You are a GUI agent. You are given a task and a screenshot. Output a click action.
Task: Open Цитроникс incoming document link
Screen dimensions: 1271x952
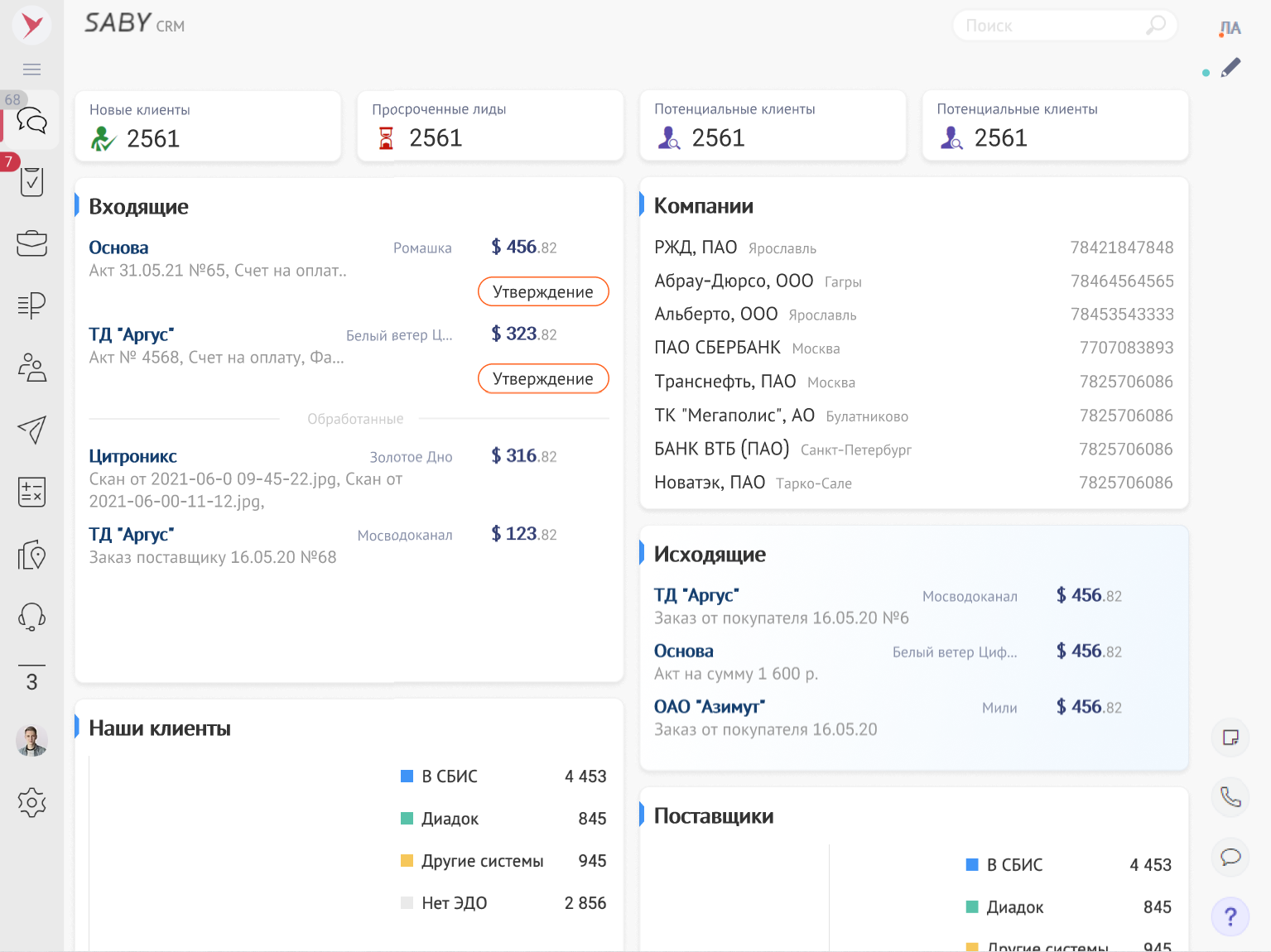[x=132, y=456]
